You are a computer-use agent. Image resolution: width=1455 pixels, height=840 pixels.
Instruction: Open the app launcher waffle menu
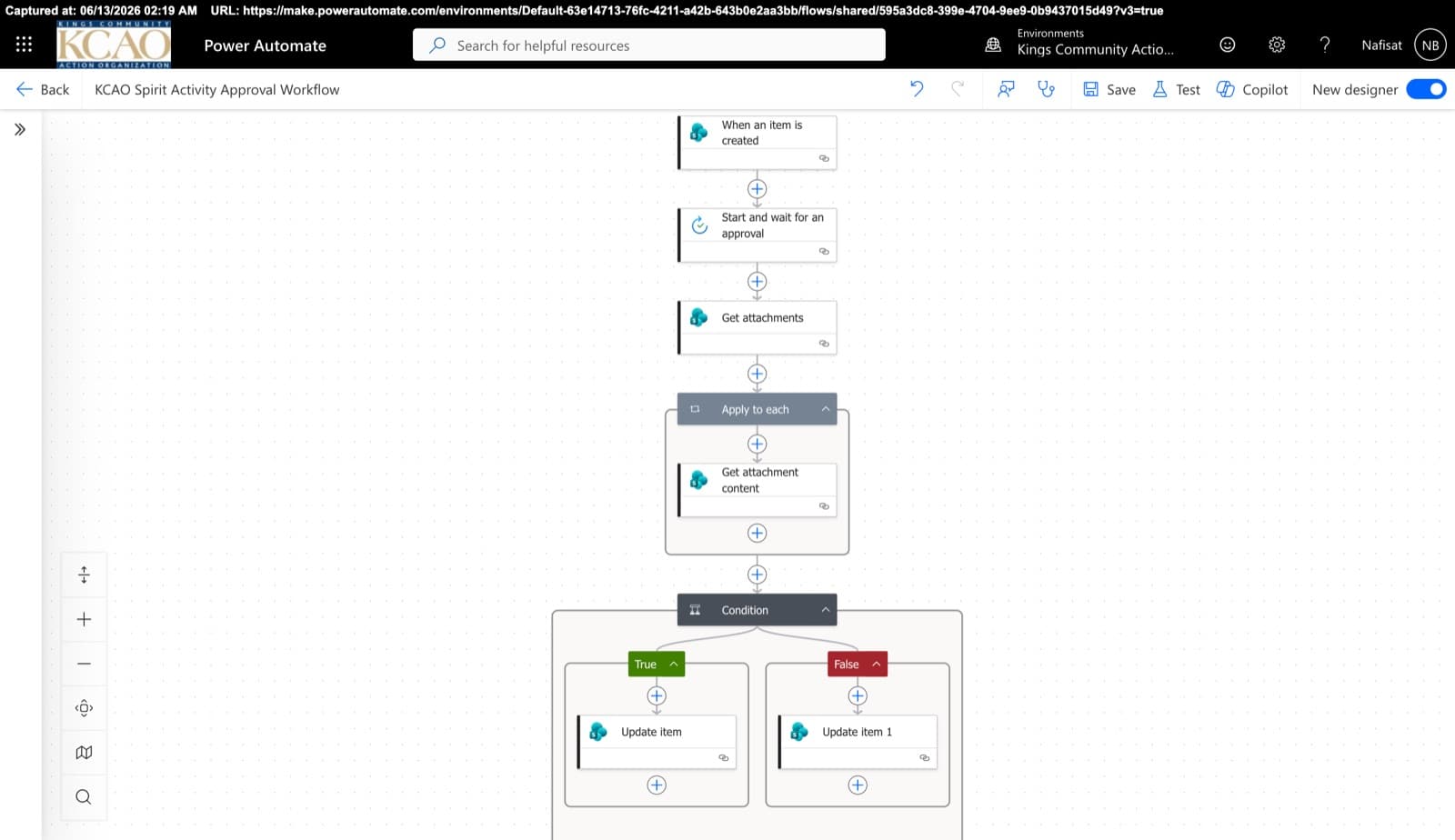(24, 45)
